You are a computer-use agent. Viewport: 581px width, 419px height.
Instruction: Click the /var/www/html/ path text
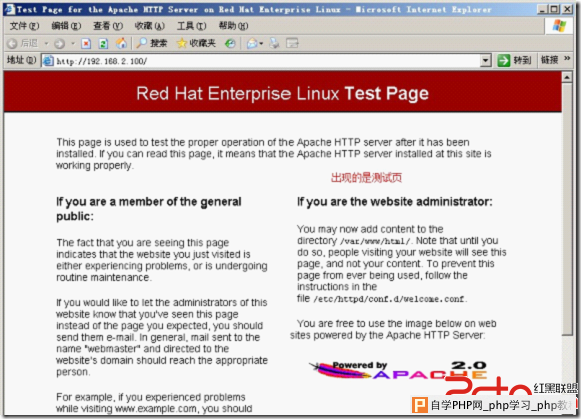pyautogui.click(x=376, y=242)
